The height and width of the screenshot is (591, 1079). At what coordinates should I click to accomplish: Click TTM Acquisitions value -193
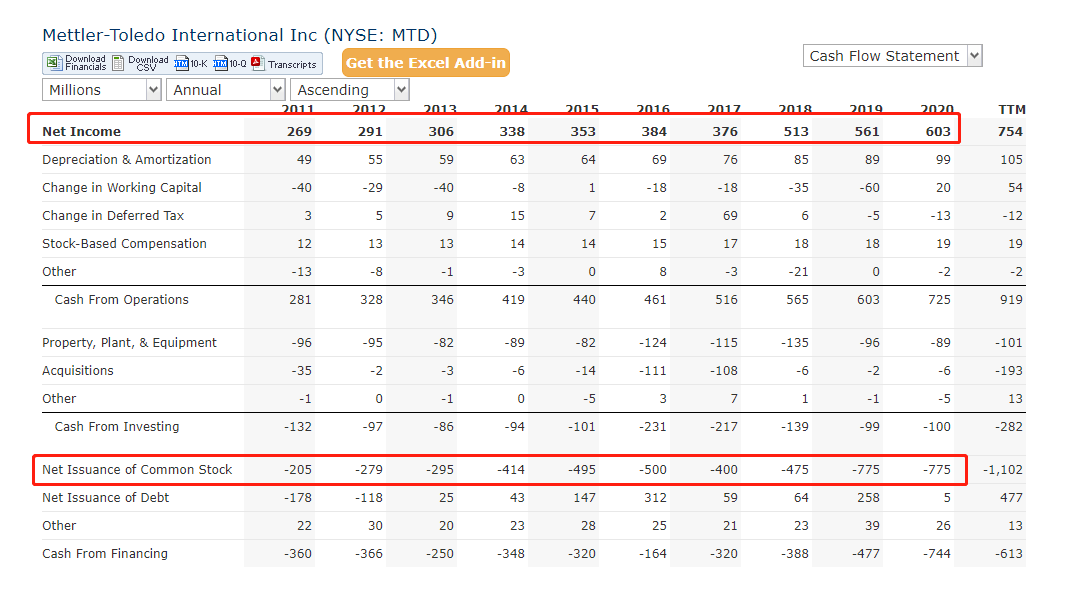(1009, 371)
